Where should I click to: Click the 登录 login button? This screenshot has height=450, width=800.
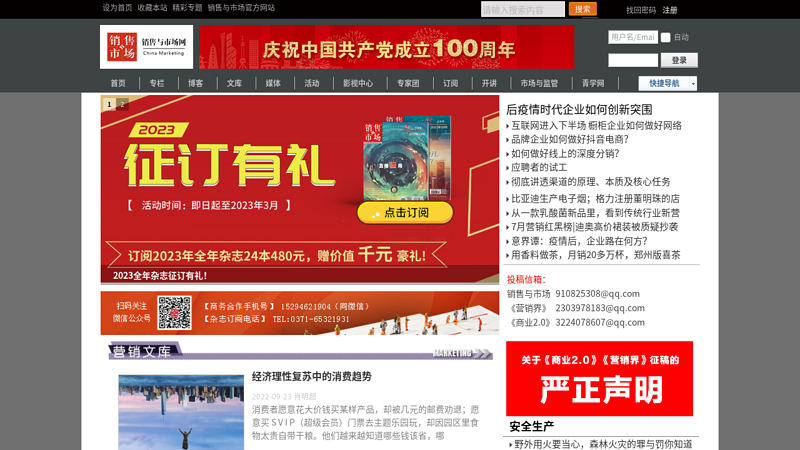[x=679, y=60]
